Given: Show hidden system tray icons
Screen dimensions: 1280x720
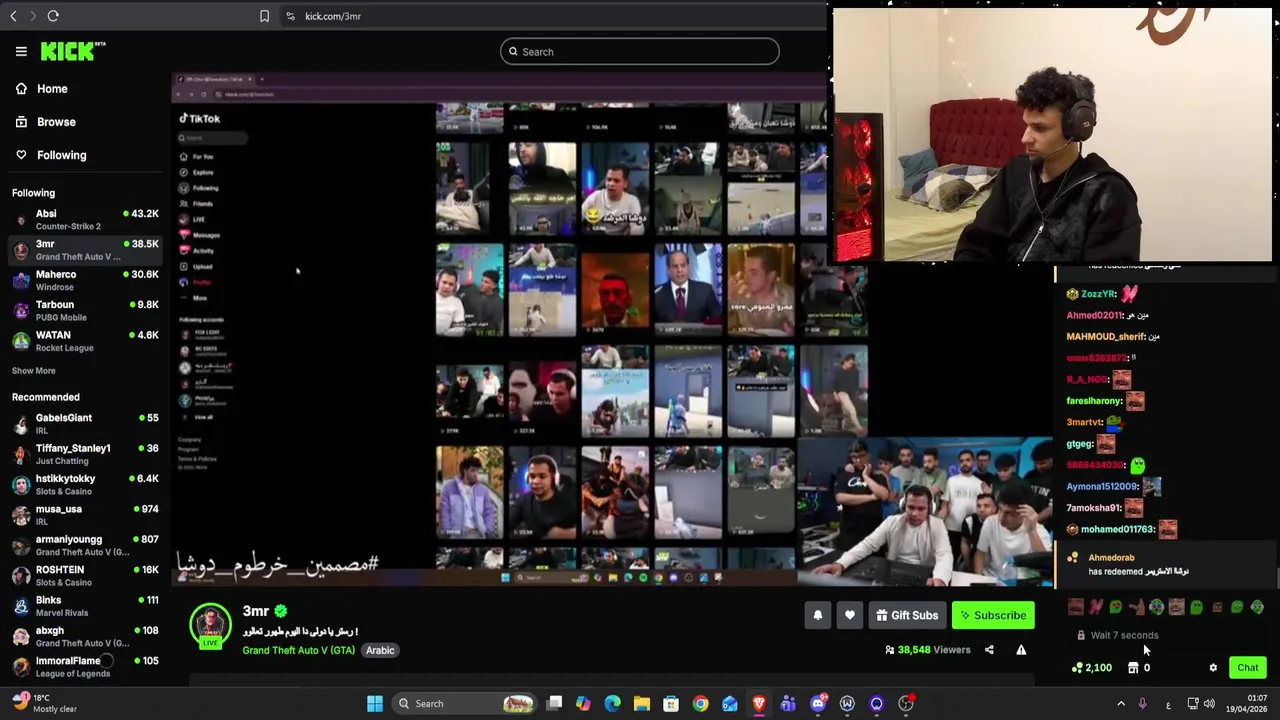Looking at the screenshot, I should [x=1120, y=704].
